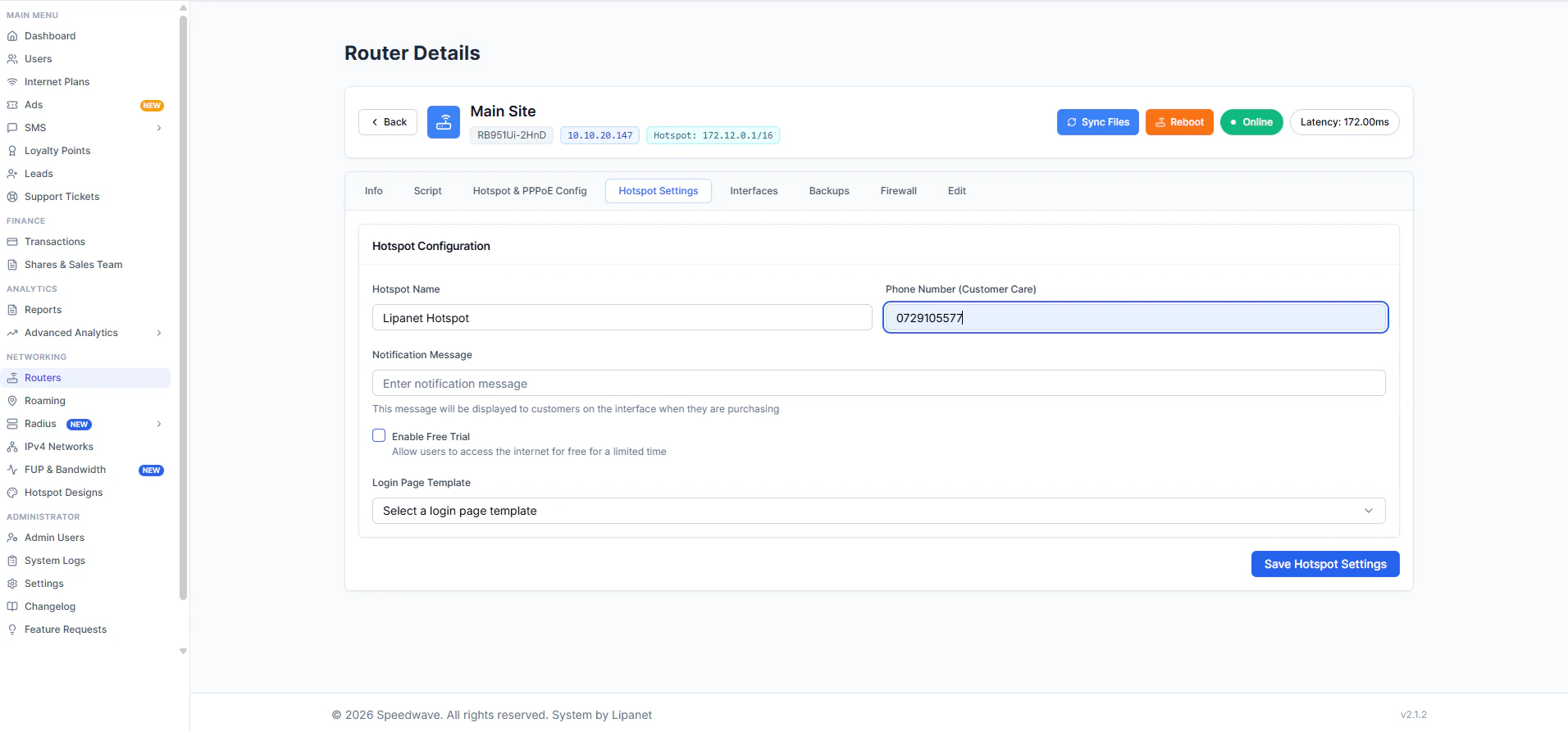
Task: Open the Login Page Template dropdown
Action: click(x=878, y=511)
